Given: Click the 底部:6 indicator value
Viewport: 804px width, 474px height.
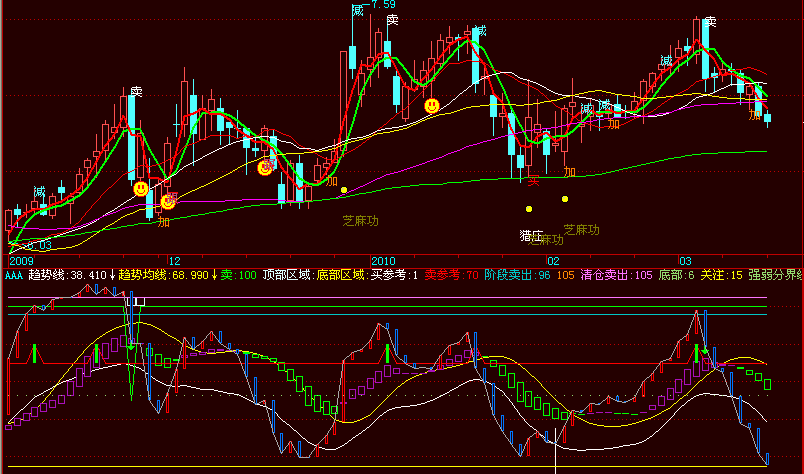Looking at the screenshot, I should 676,275.
